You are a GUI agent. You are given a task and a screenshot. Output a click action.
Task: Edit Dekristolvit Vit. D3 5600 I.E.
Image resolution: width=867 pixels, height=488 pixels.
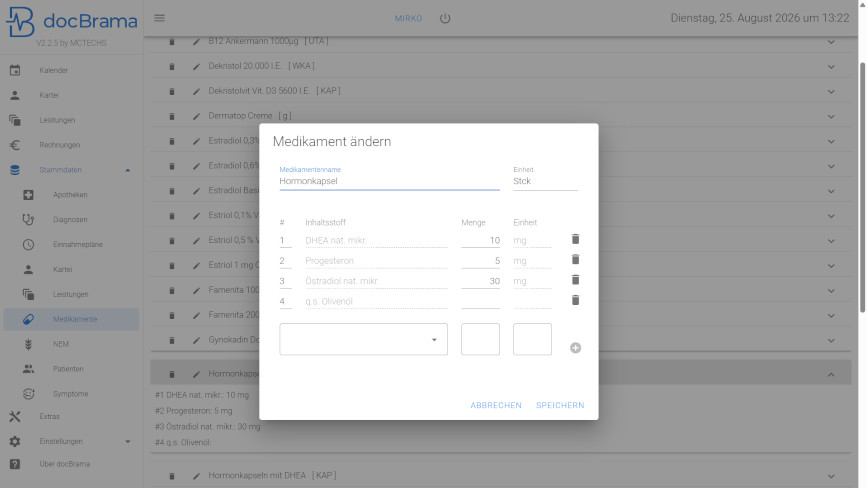(196, 91)
